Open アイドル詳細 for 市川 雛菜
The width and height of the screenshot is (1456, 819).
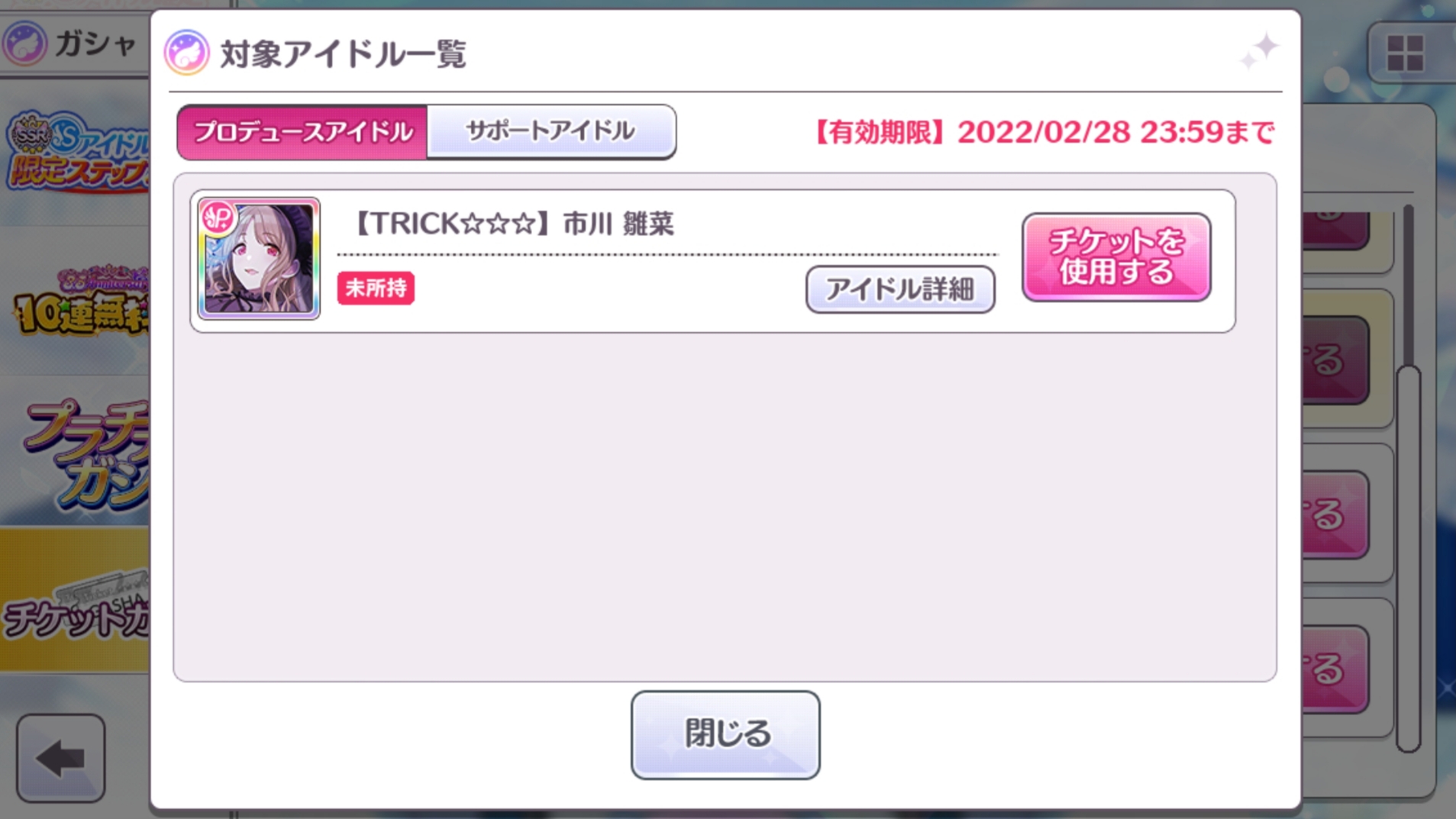point(900,289)
